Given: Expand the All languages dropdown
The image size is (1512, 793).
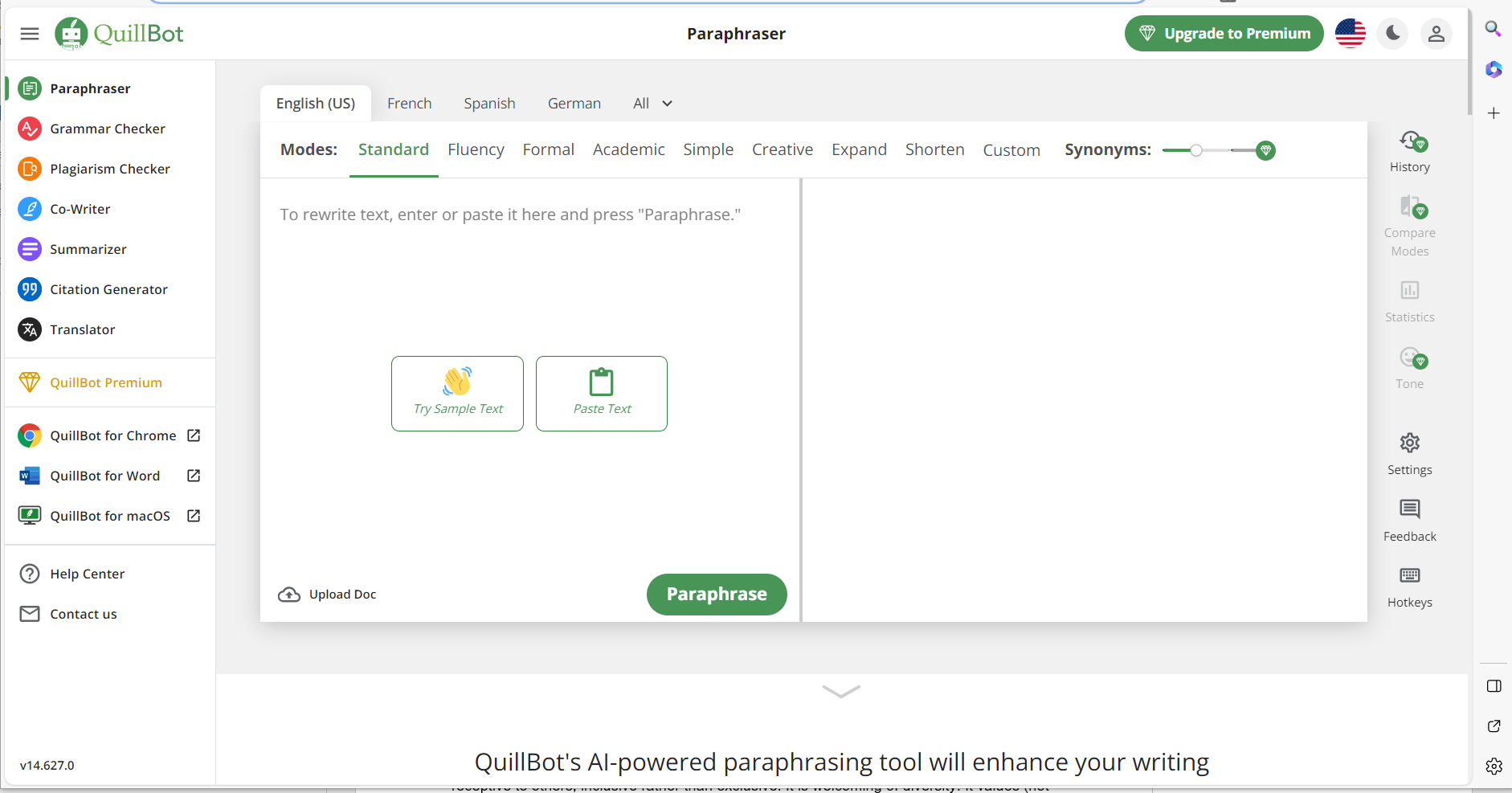Looking at the screenshot, I should point(652,104).
